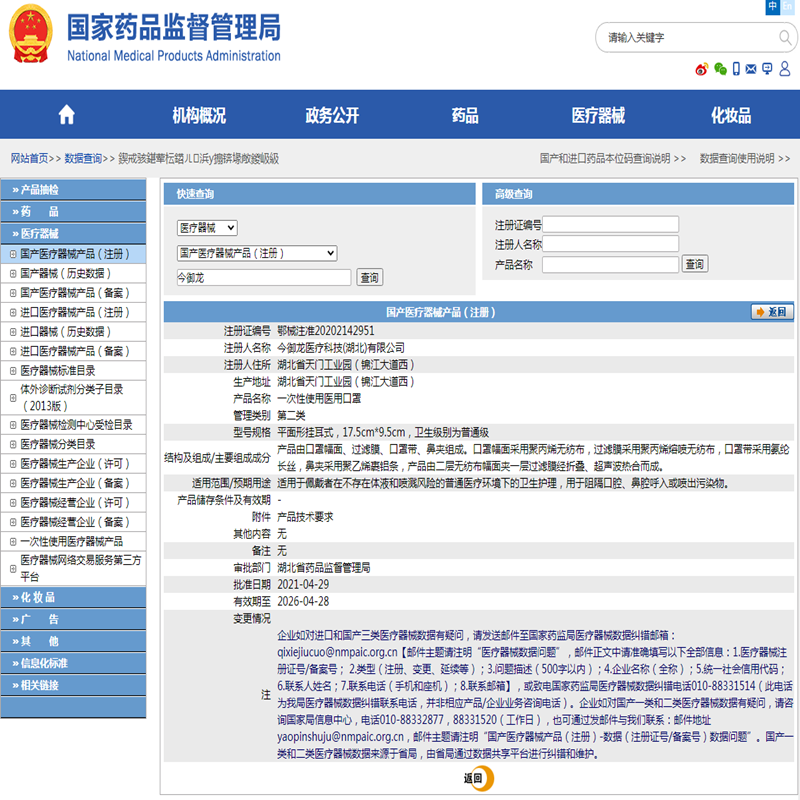Select 广告 sidebar section
Image resolution: width=800 pixels, height=800 pixels.
click(73, 619)
